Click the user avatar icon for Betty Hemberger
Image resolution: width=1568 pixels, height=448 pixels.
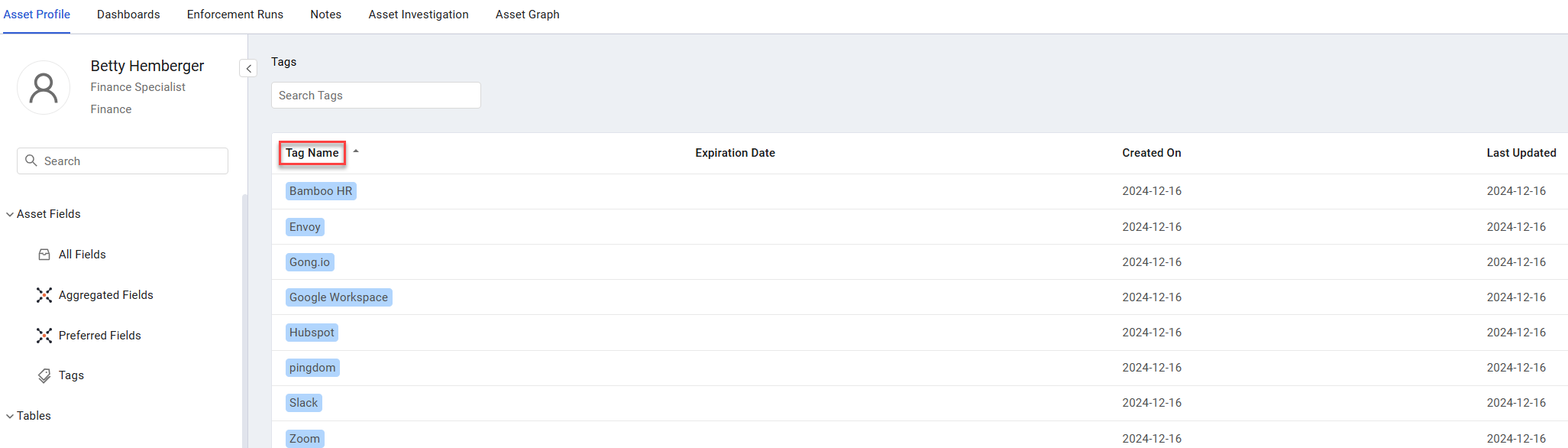point(44,88)
